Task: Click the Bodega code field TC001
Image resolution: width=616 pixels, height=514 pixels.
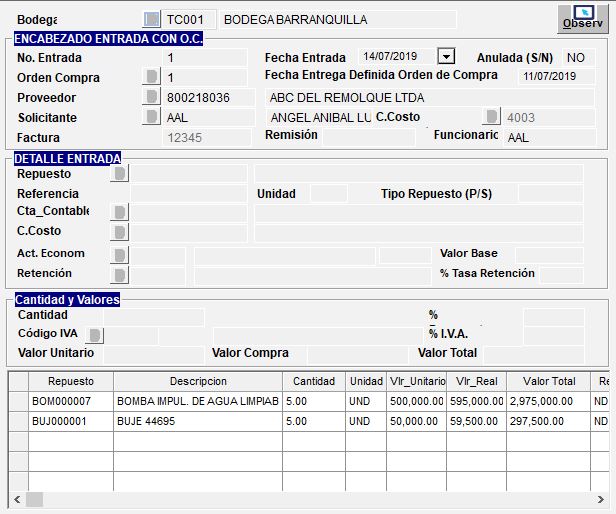Action: click(189, 20)
